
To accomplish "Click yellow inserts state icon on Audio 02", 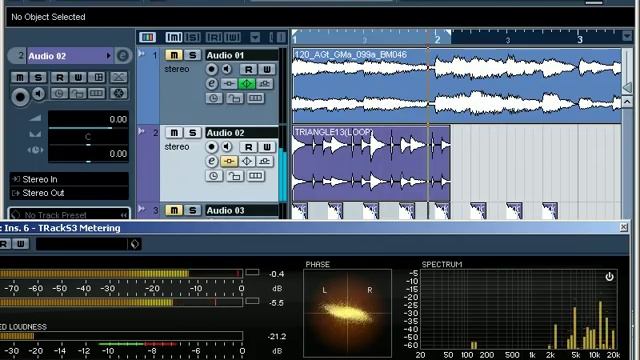I will [229, 161].
